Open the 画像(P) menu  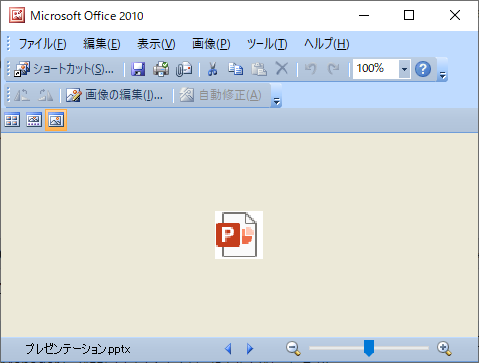click(x=211, y=44)
